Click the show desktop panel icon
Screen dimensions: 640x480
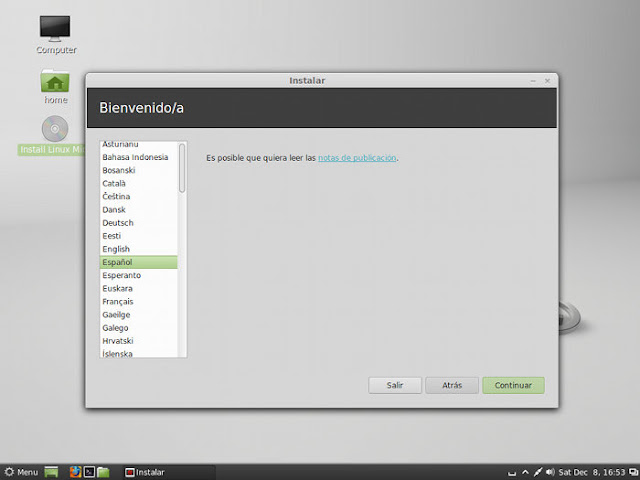[51, 472]
